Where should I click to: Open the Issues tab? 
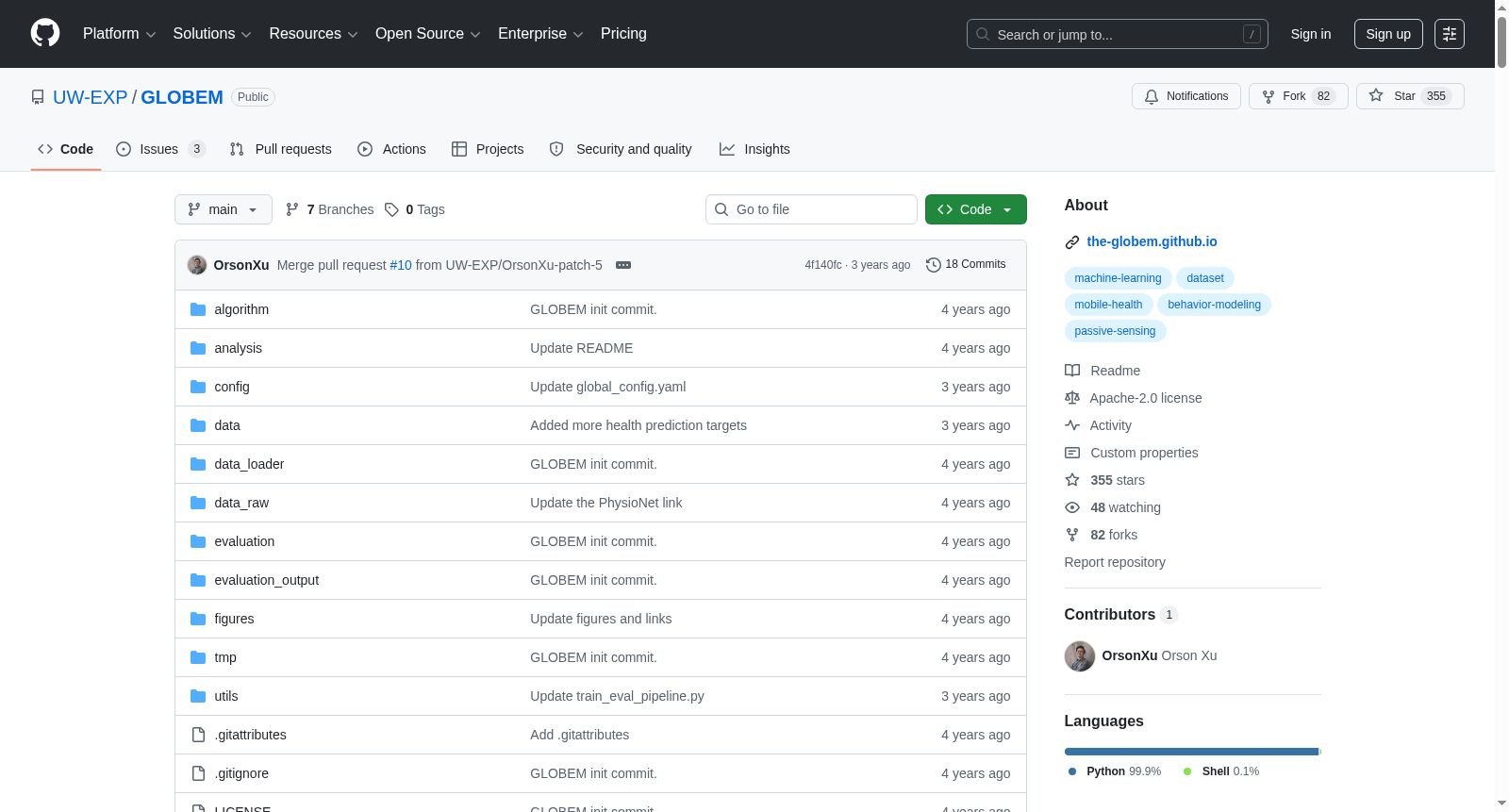pyautogui.click(x=160, y=149)
